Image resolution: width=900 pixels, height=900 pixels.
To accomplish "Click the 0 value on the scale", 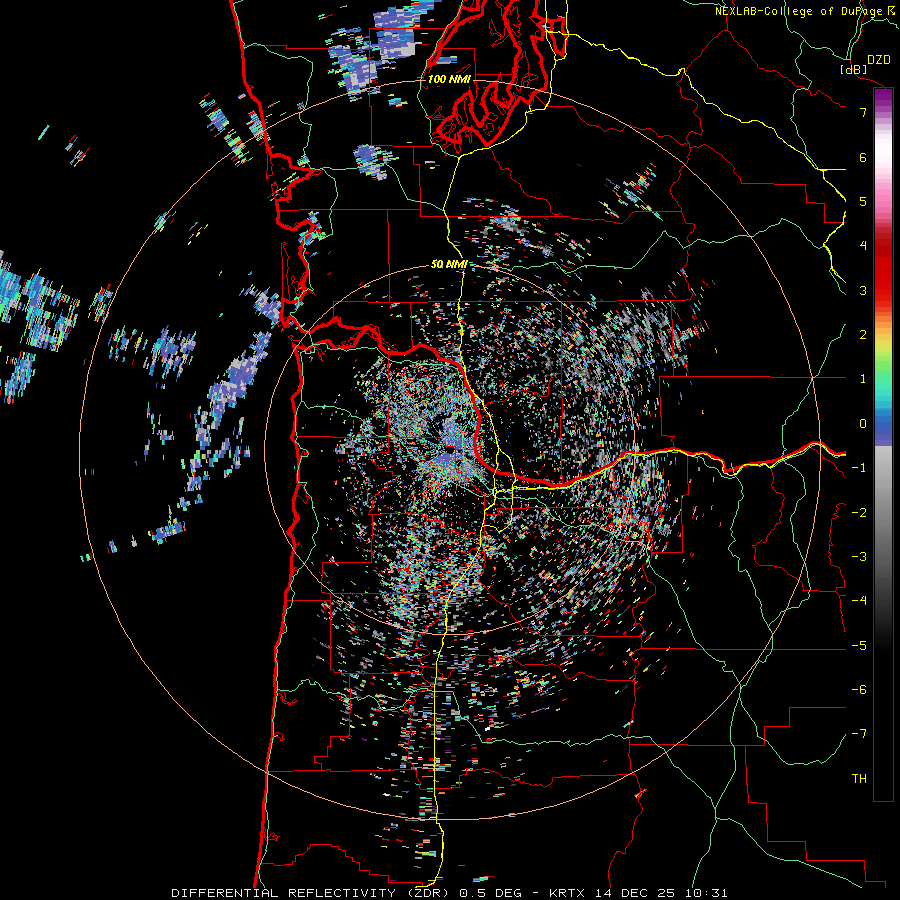I will 863,424.
